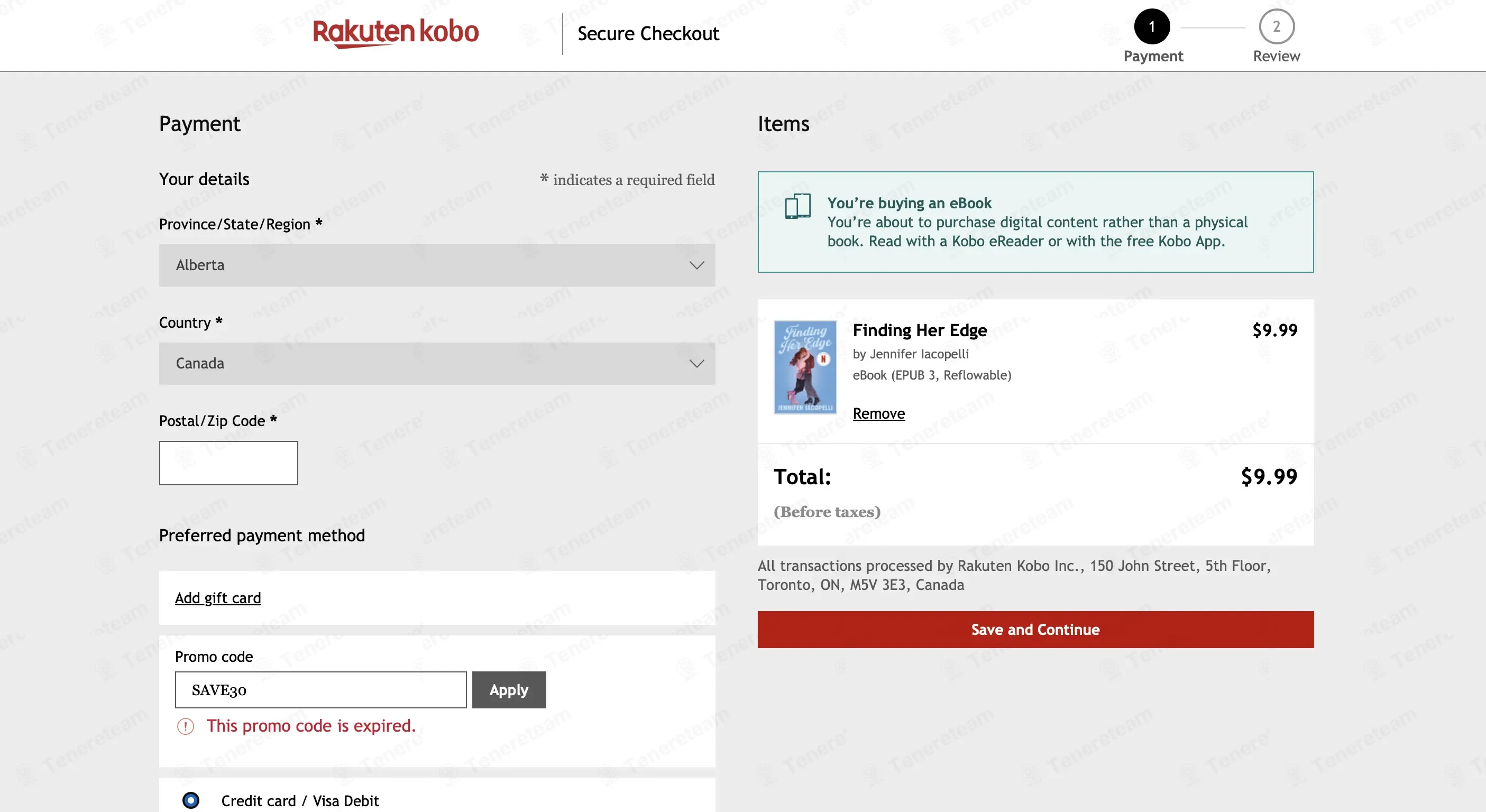
Task: Open the Canada country dropdown
Action: 437,364
